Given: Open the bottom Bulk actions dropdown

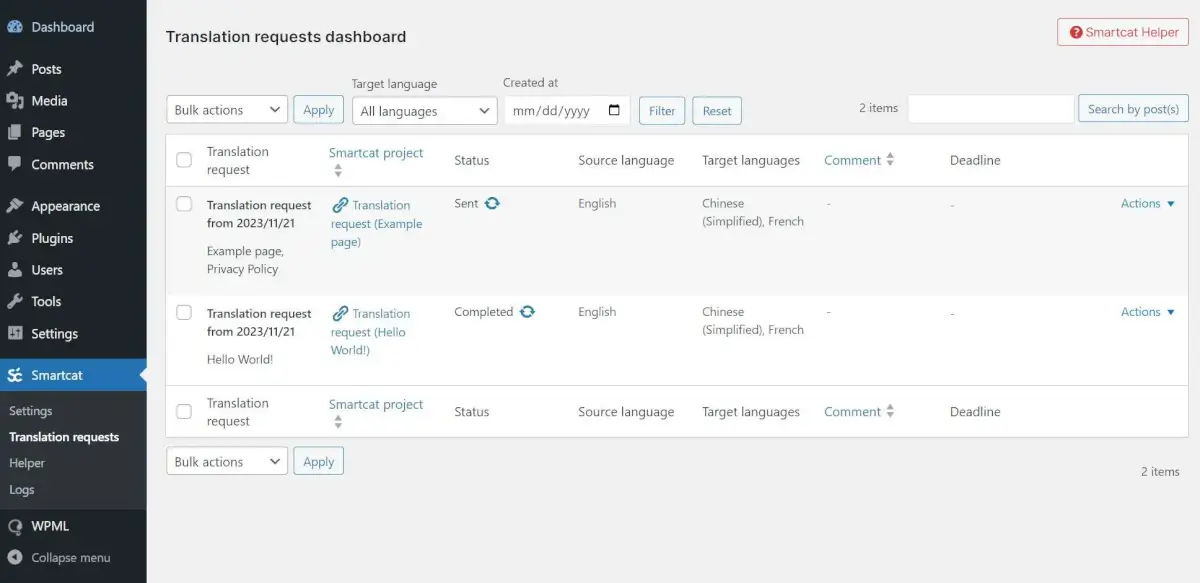Looking at the screenshot, I should click(227, 461).
